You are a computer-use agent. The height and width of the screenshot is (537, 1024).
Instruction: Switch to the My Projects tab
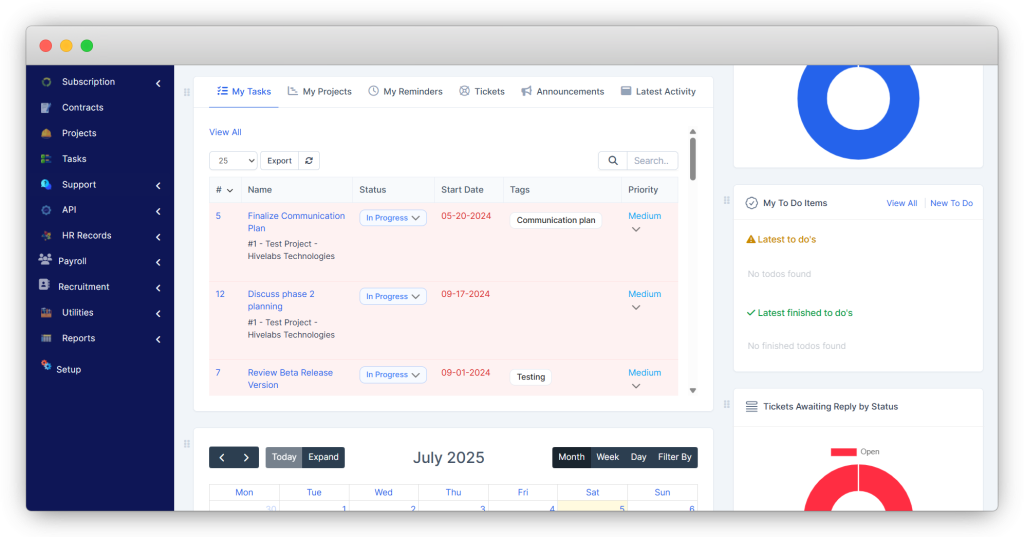(320, 92)
